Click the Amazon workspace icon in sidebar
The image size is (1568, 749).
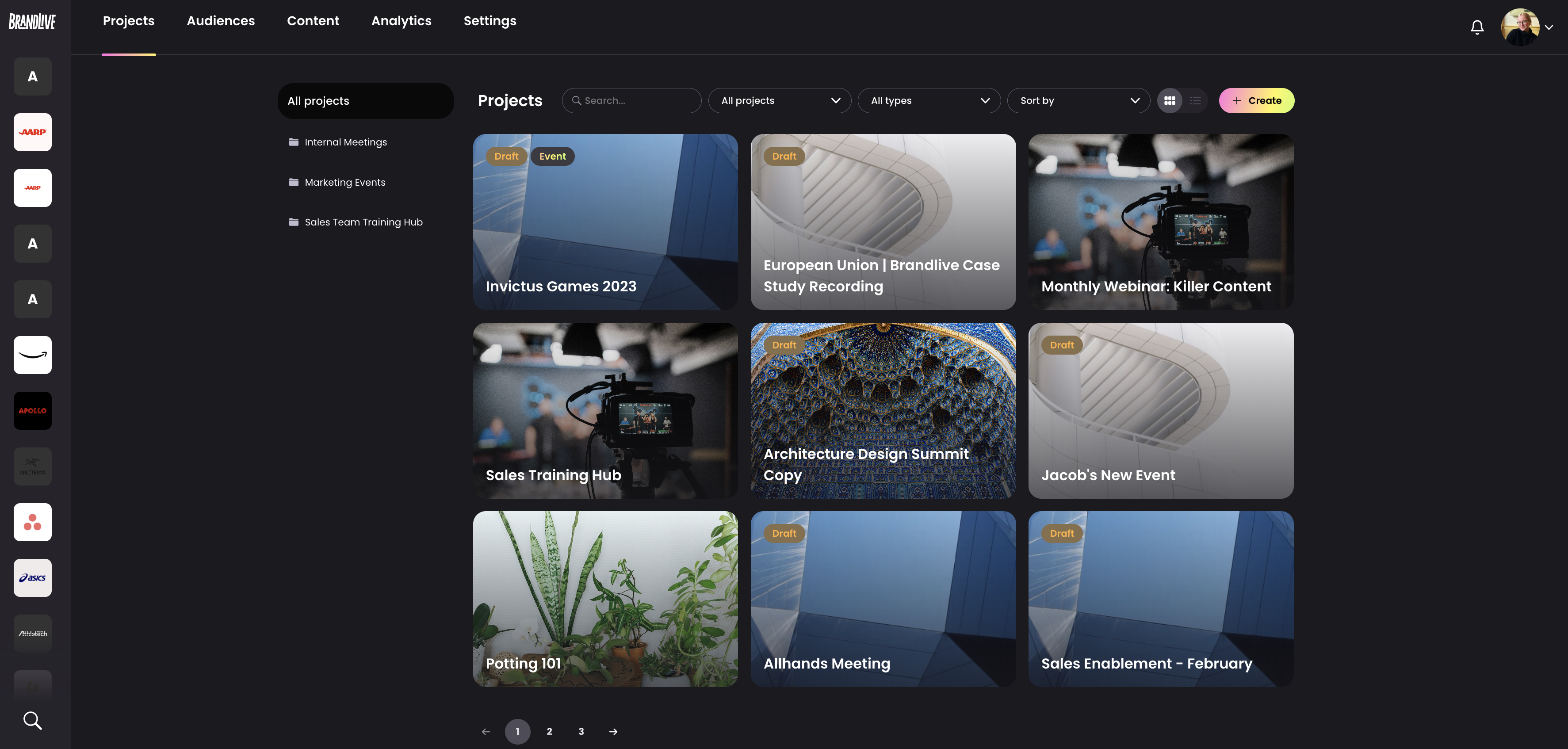pyautogui.click(x=33, y=355)
